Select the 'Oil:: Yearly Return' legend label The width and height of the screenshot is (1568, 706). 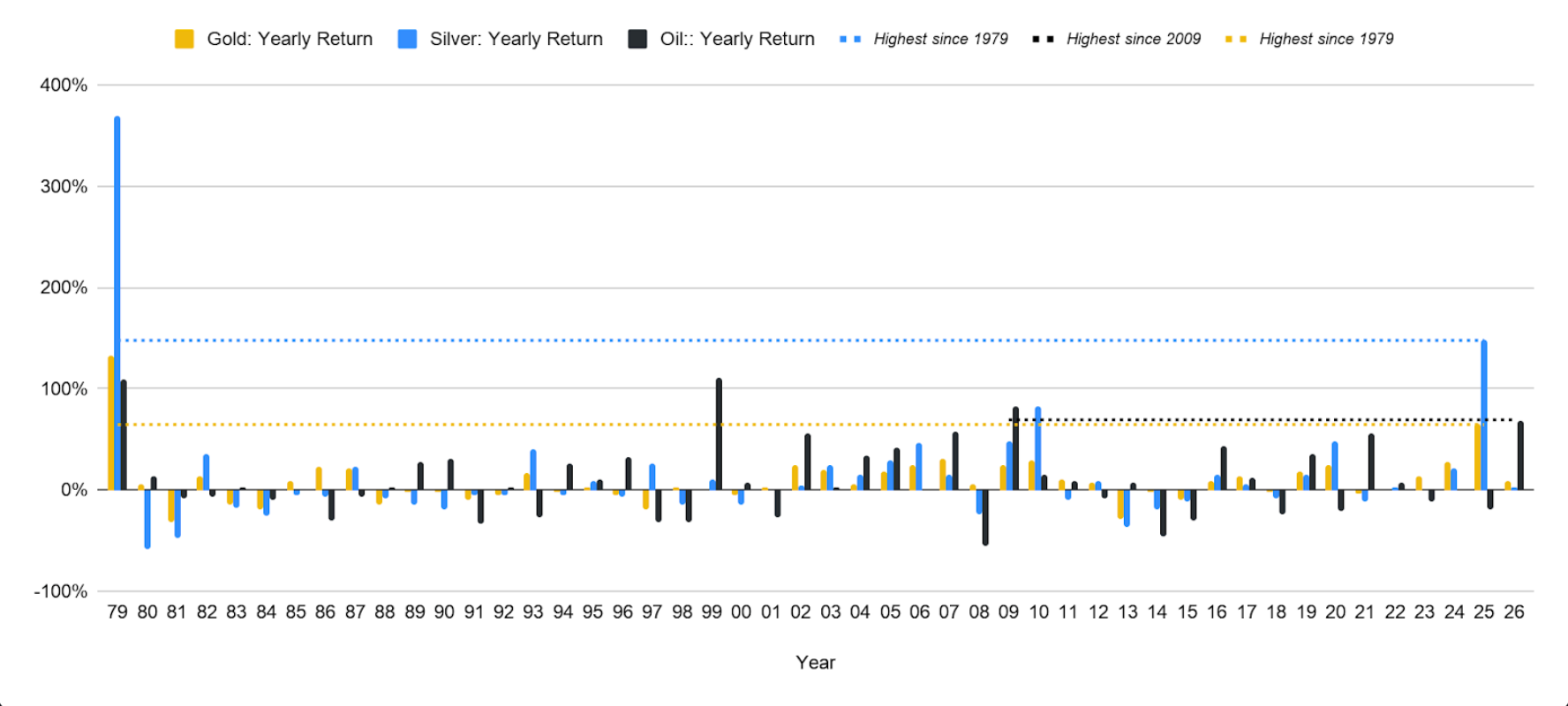(x=737, y=39)
